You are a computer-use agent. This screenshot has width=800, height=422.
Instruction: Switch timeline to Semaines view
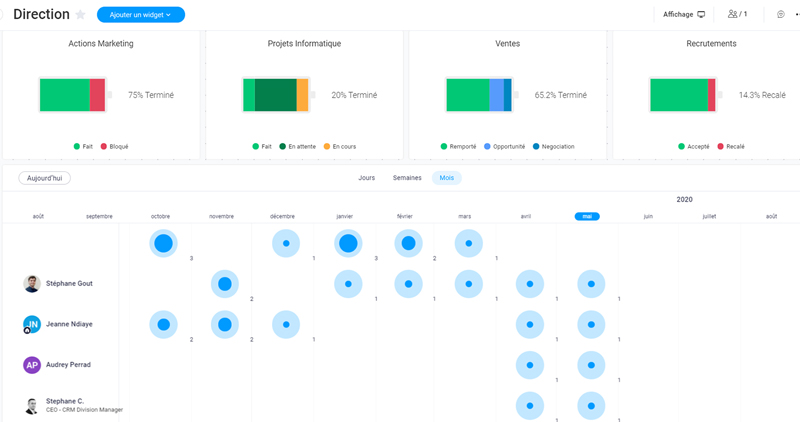point(407,178)
